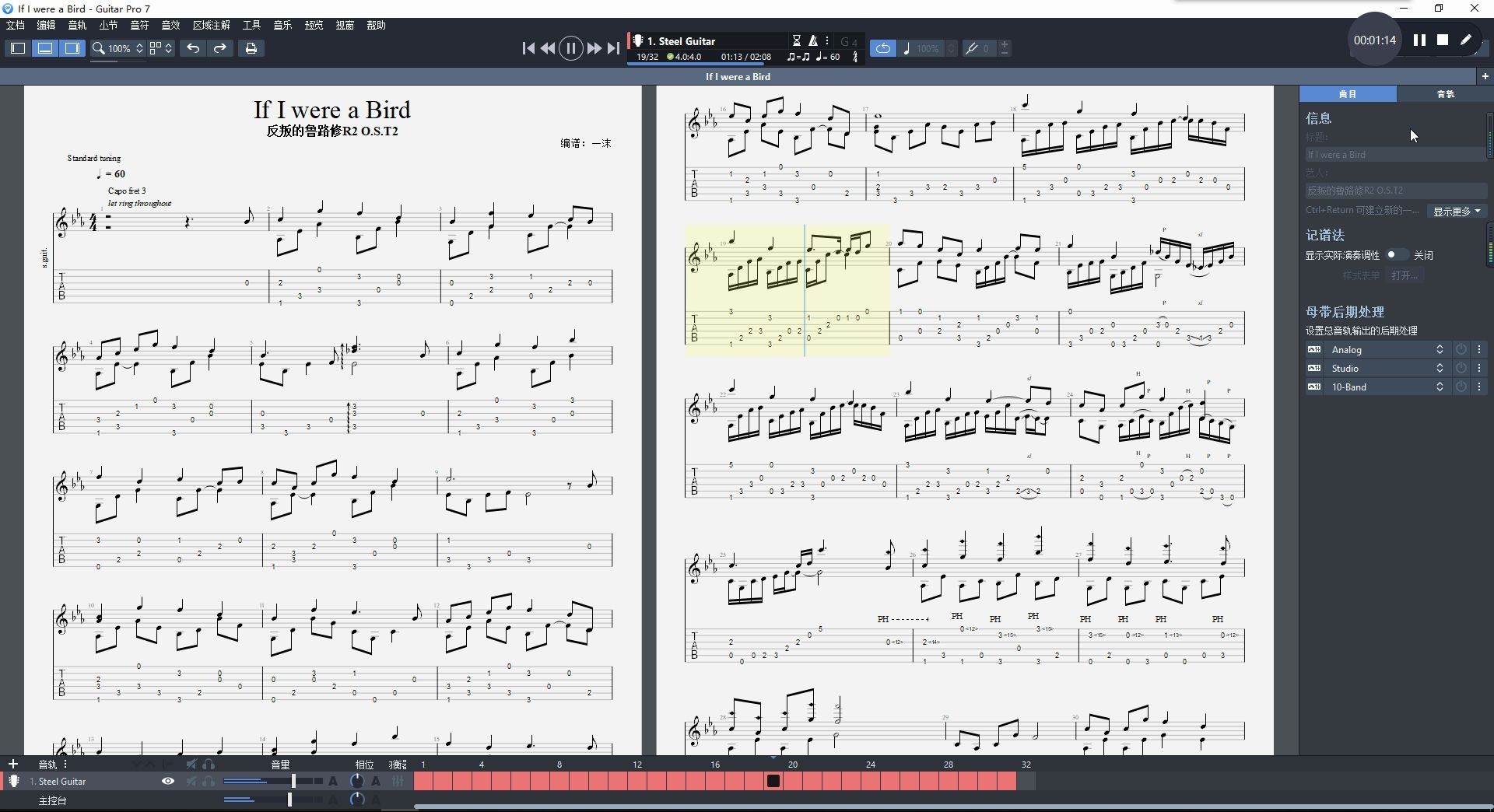Click Steel Guitar pan knob

click(x=357, y=782)
